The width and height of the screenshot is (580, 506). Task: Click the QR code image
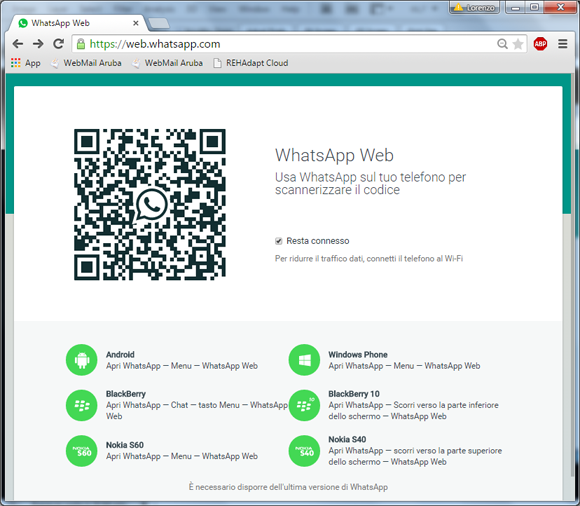(x=150, y=205)
